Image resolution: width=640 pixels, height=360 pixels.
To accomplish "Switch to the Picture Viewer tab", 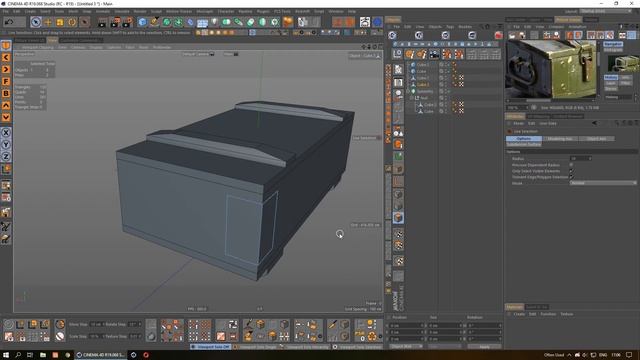I will click(x=568, y=20).
